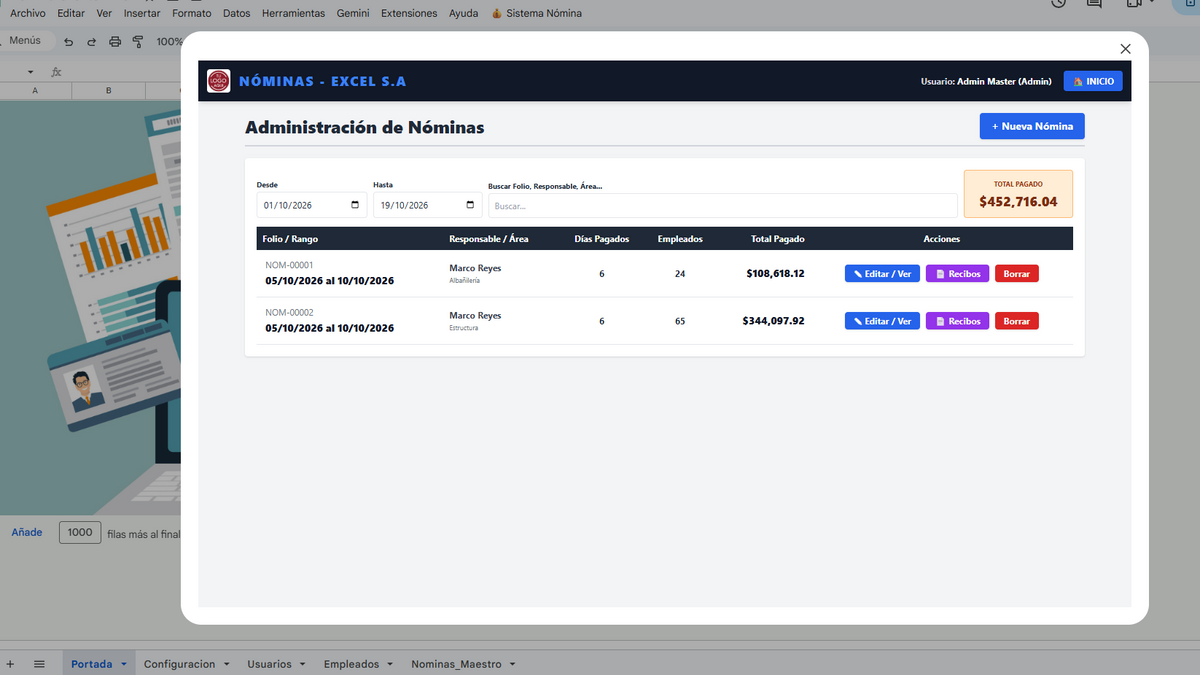Click Editar / Ver for NOM-00001

pos(882,273)
